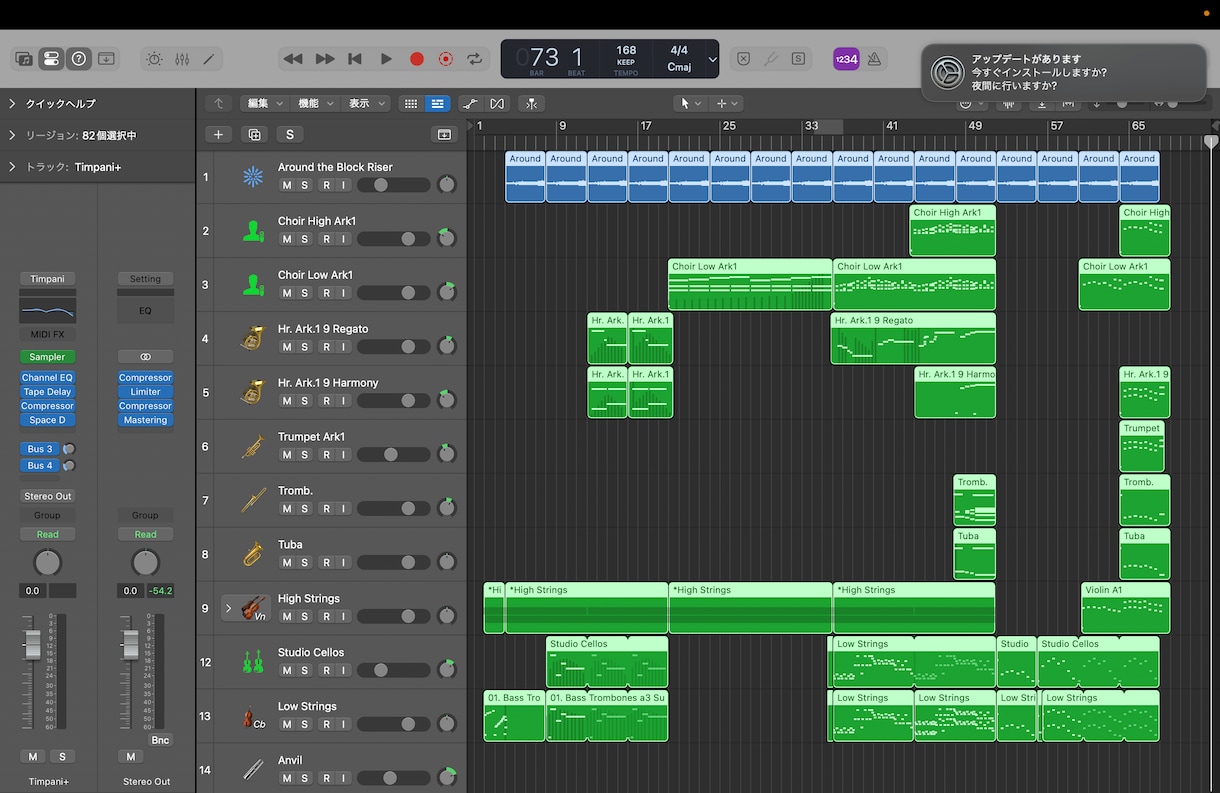Click the Anvil track icon
Viewport: 1220px width, 793px height.
[x=253, y=770]
